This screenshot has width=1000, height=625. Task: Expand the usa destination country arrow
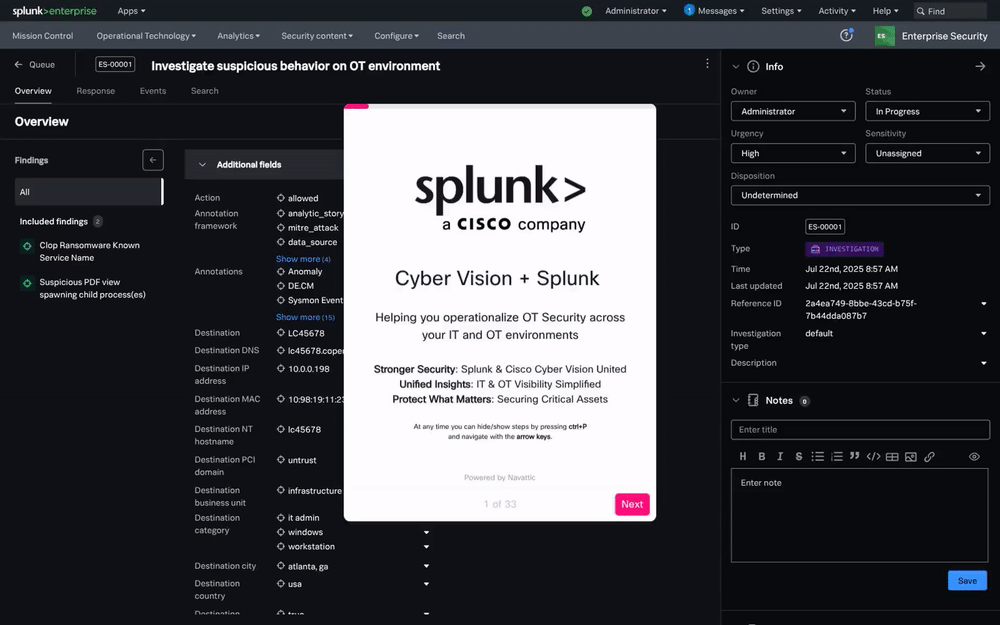[x=427, y=584]
